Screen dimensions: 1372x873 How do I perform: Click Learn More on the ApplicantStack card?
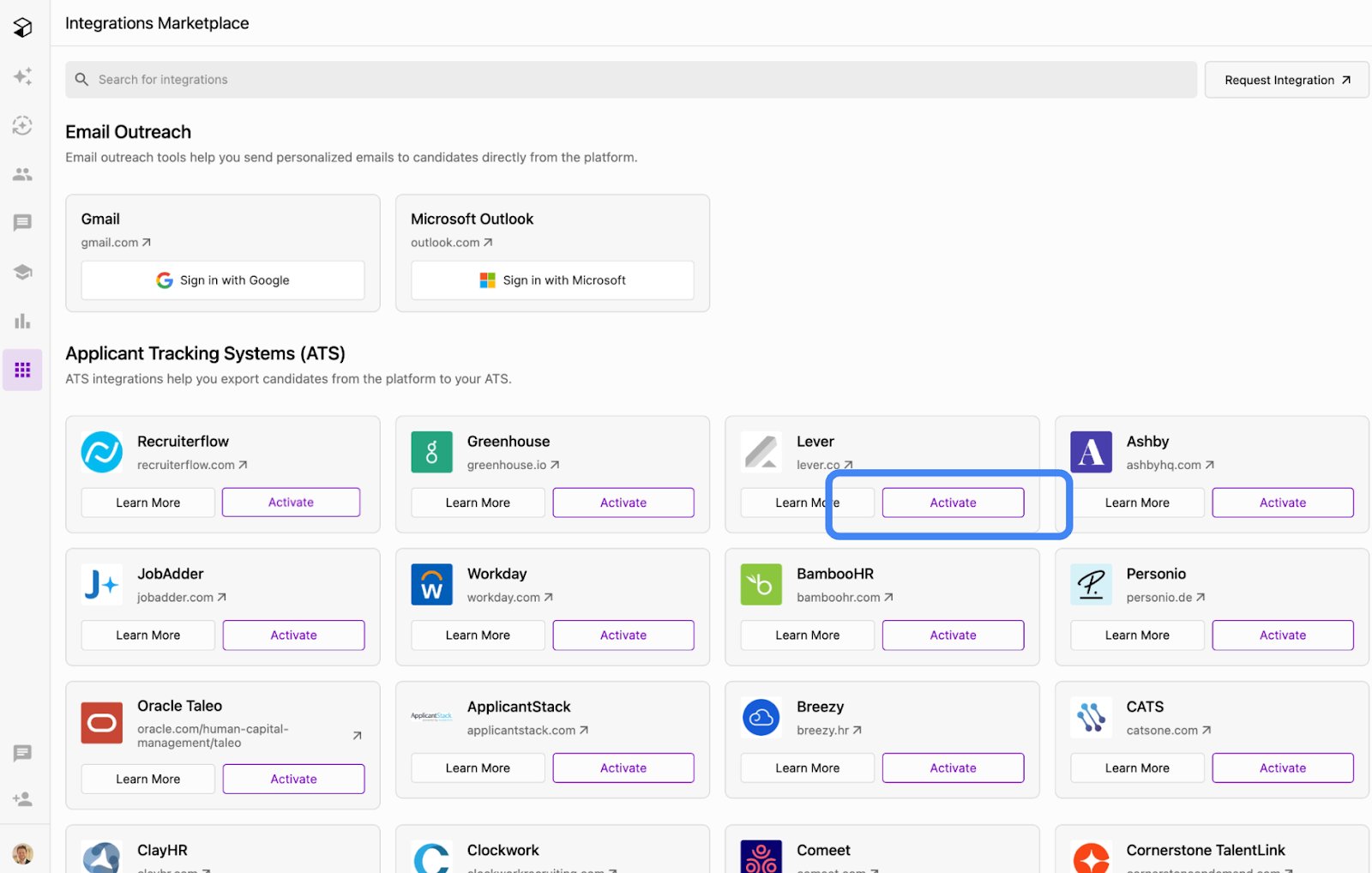(x=478, y=768)
